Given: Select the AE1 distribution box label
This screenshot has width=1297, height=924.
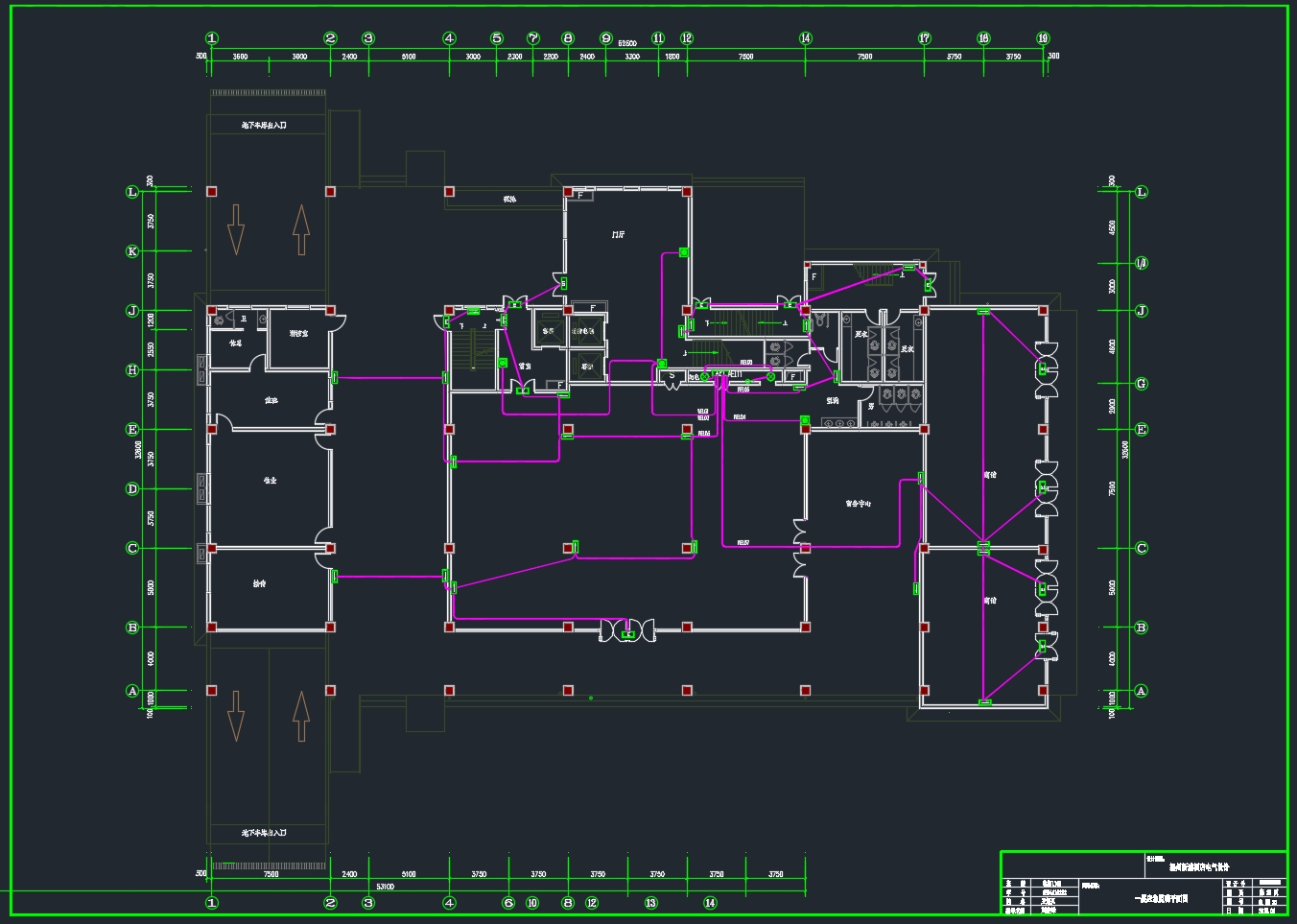Looking at the screenshot, I should coord(718,373).
